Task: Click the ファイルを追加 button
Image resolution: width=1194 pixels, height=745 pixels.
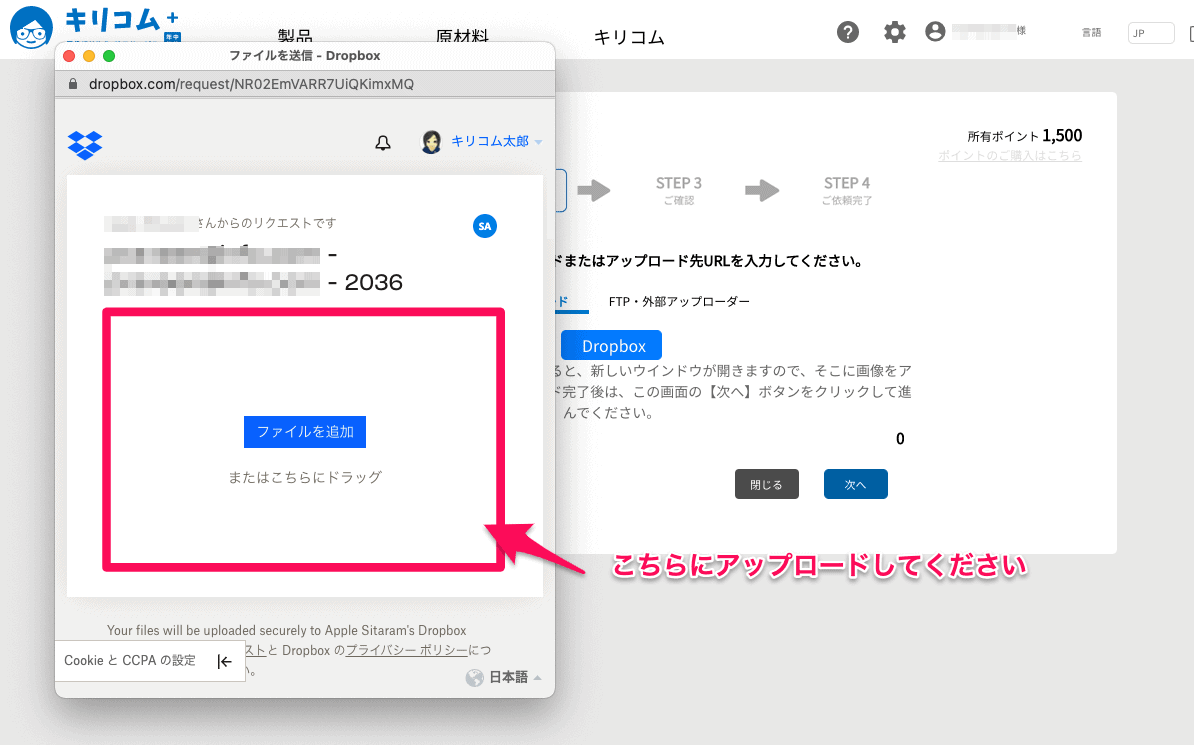Action: (x=305, y=432)
